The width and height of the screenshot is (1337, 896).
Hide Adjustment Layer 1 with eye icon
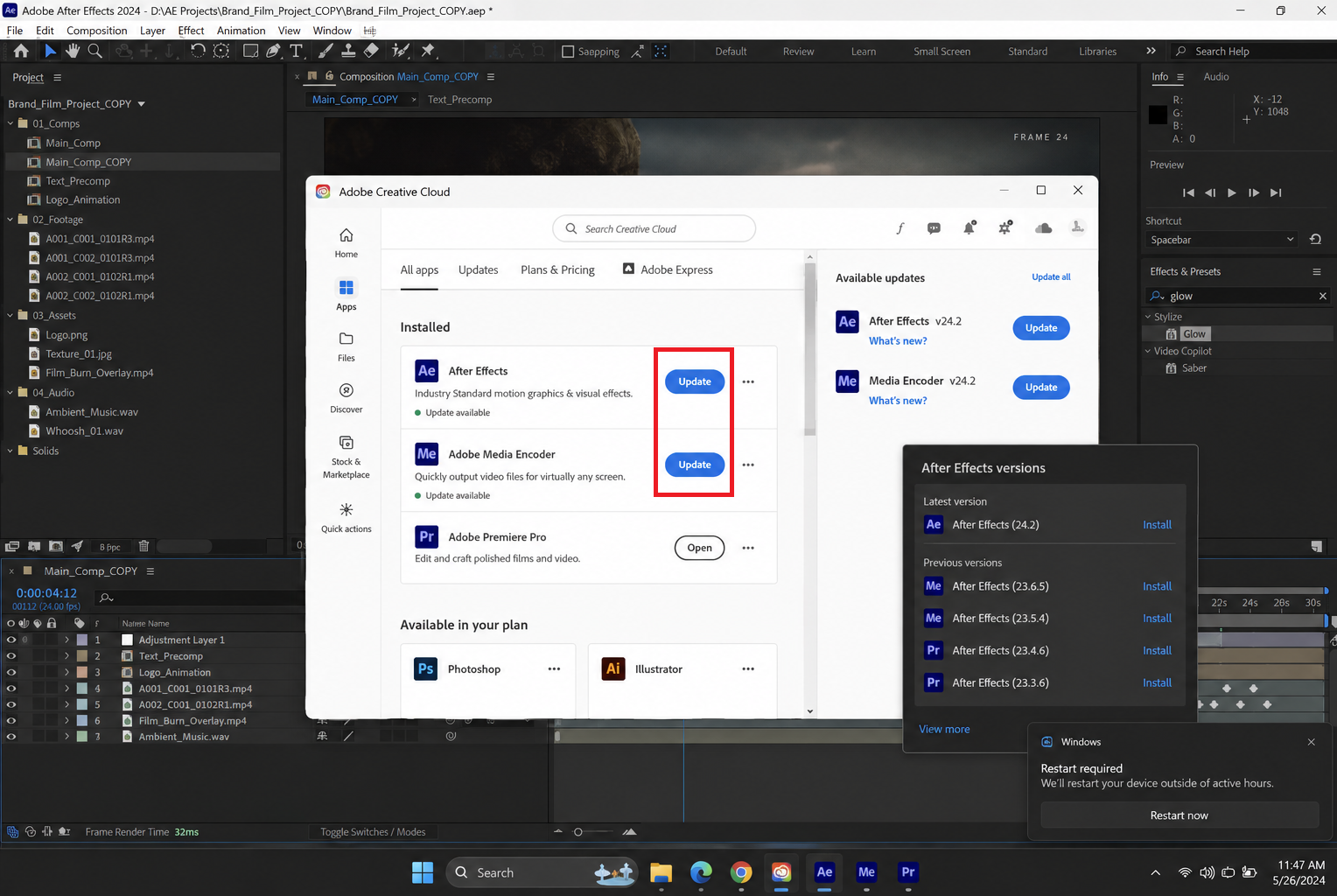[11, 640]
